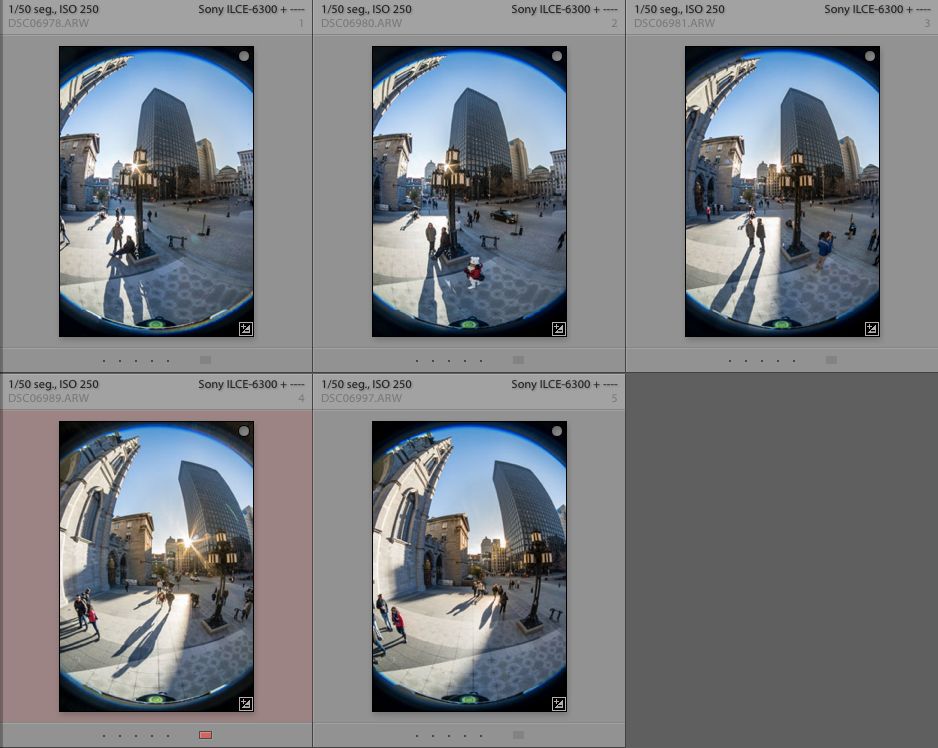The width and height of the screenshot is (938, 748).
Task: Add DSC06980.ARW to quick collection via circle
Action: coord(557,57)
